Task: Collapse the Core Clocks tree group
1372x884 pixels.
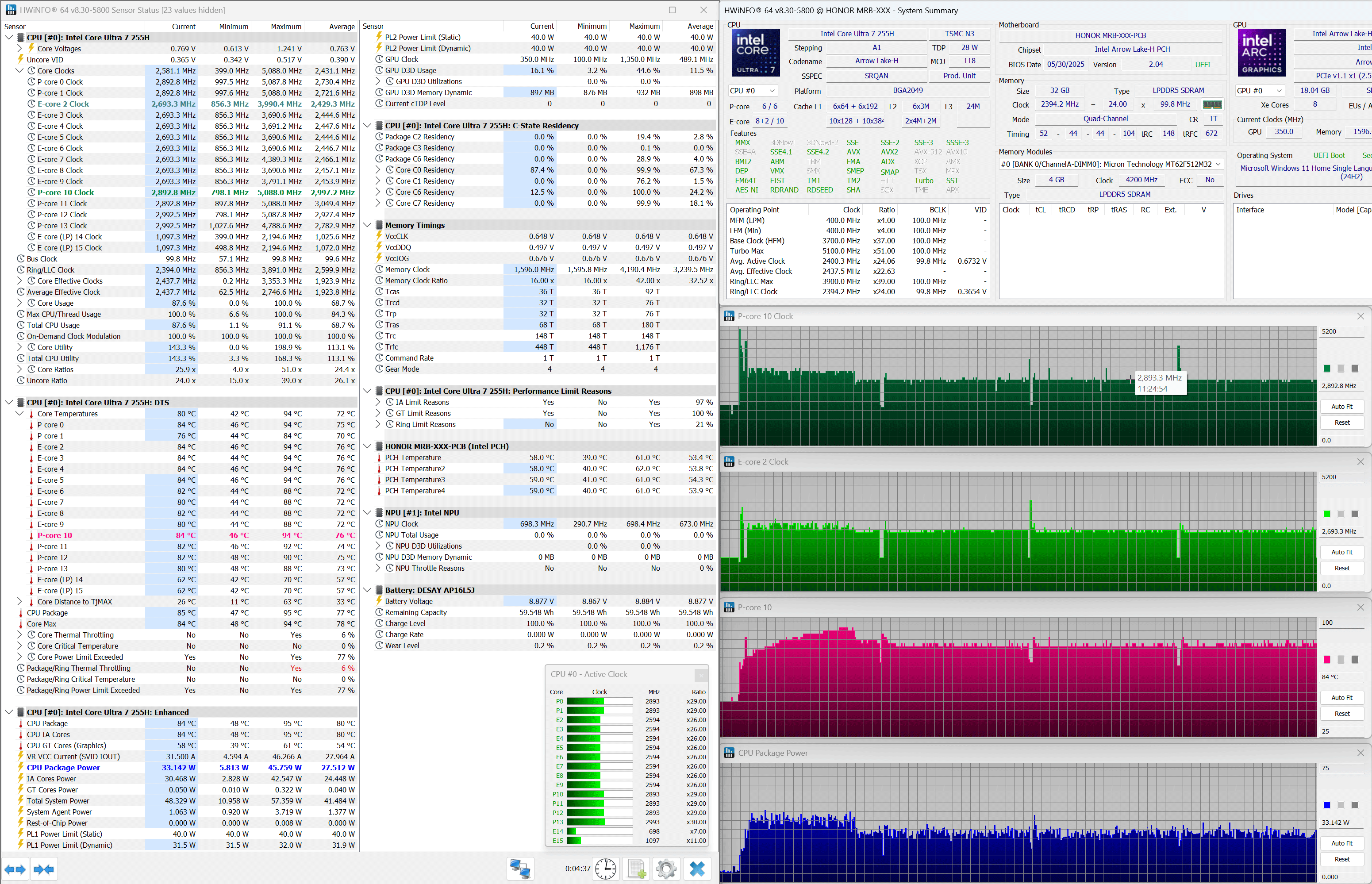Action: [x=19, y=71]
